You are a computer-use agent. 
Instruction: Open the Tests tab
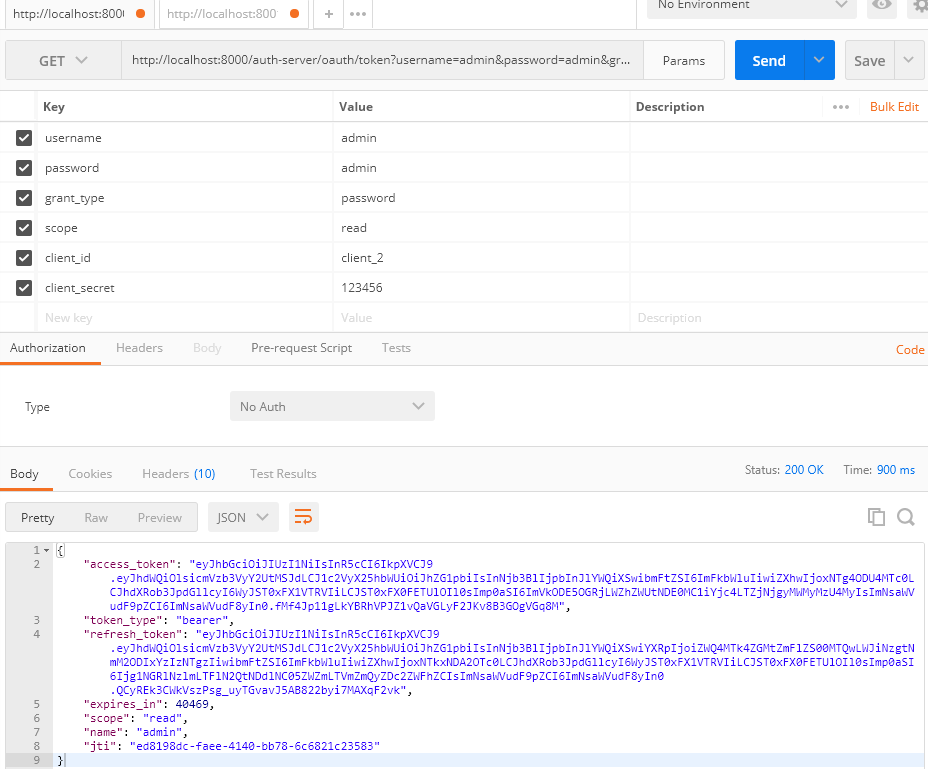(x=396, y=348)
